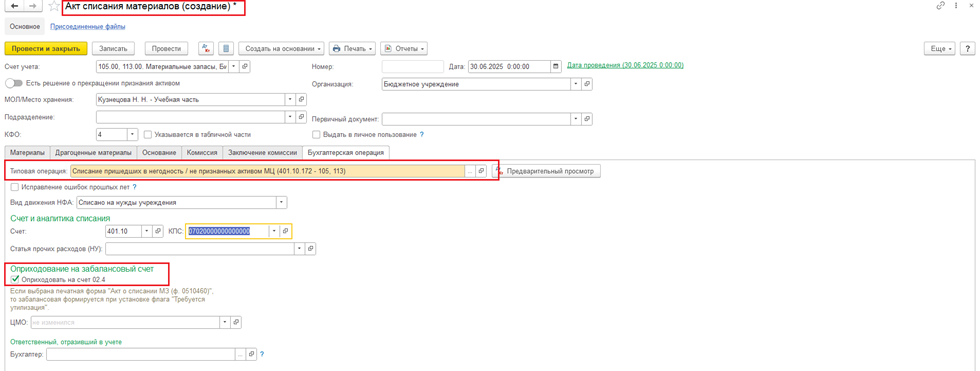Expand the Счет учета dropdown
980x371 pixels.
pos(234,66)
